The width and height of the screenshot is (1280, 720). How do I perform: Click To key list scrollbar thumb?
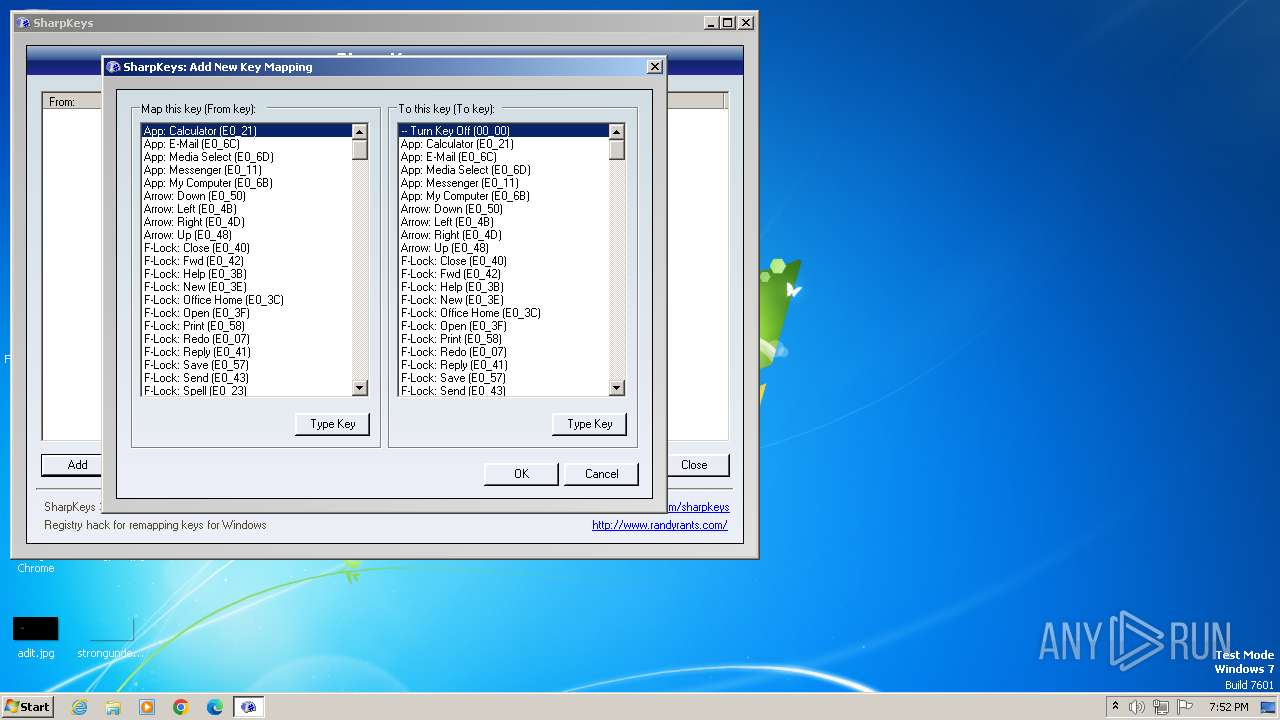tap(617, 149)
